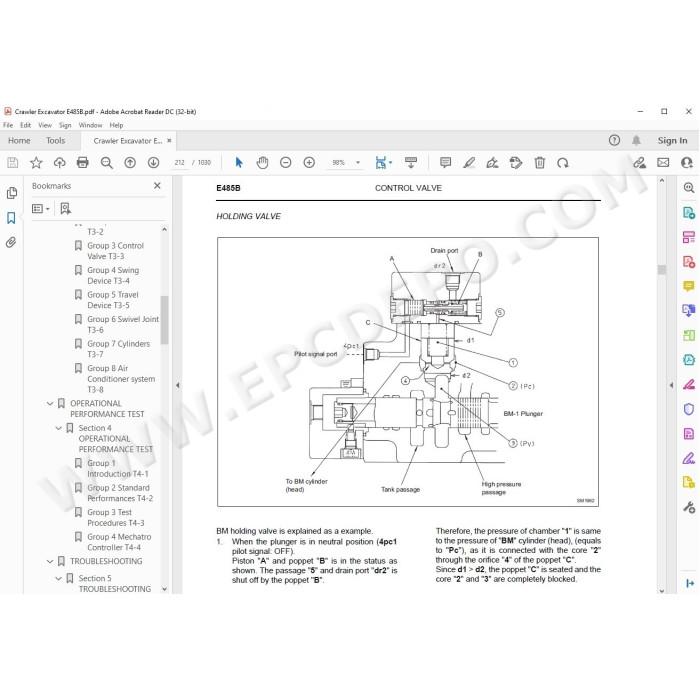Send file by email icon
The height and width of the screenshot is (700, 700).
tap(663, 163)
